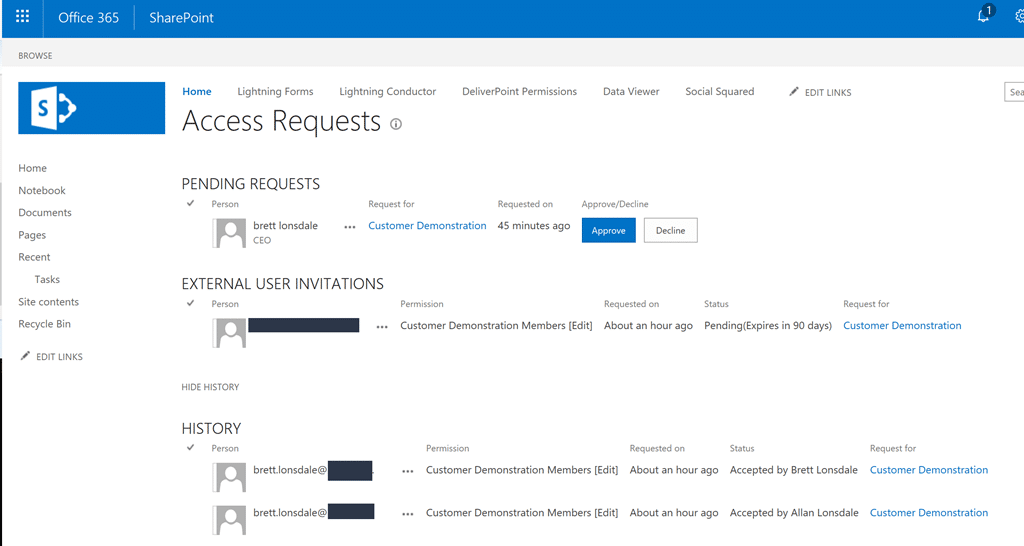Go to Home in left sidebar
This screenshot has height=546, width=1024.
tap(33, 168)
